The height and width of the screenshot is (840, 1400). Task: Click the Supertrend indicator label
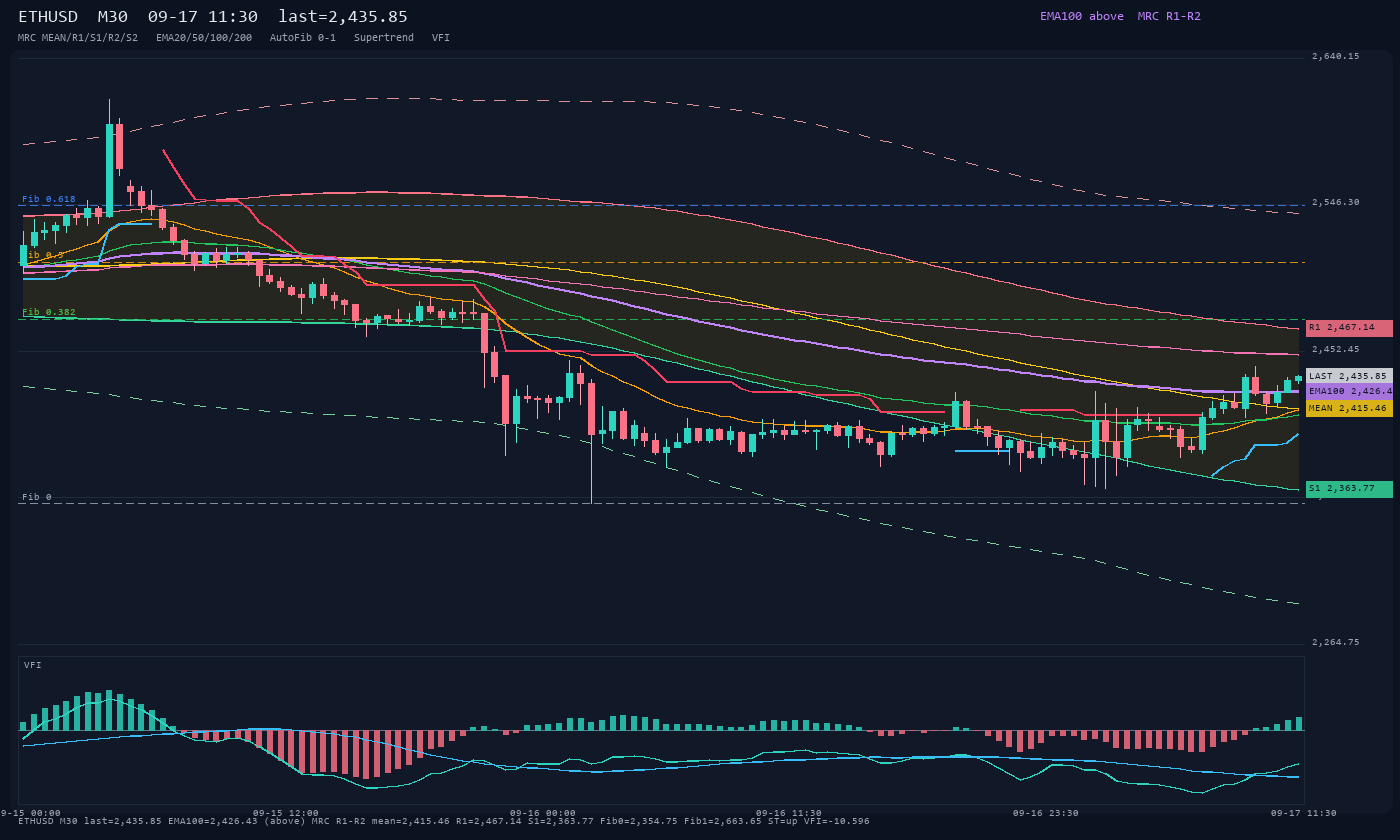pos(384,38)
